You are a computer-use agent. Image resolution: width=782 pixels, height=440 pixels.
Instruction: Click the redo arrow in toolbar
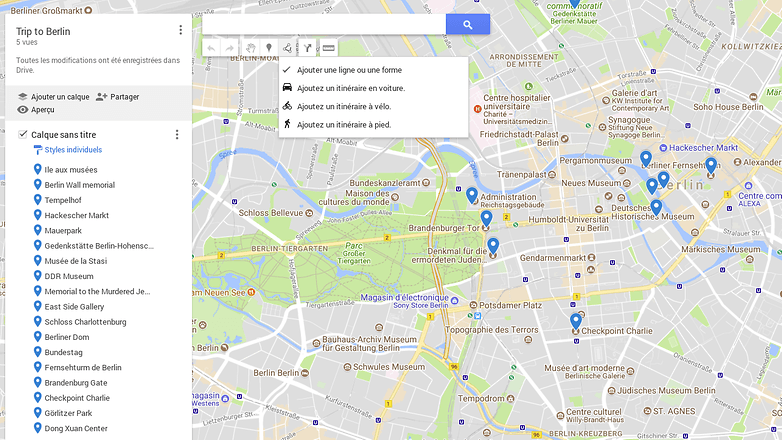click(x=229, y=48)
